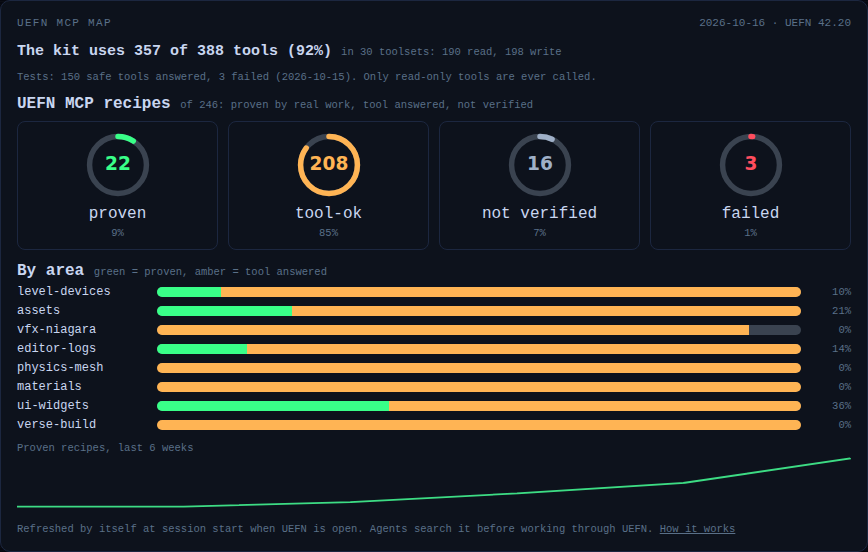Select the verse-build area label
The height and width of the screenshot is (552, 868).
56,424
